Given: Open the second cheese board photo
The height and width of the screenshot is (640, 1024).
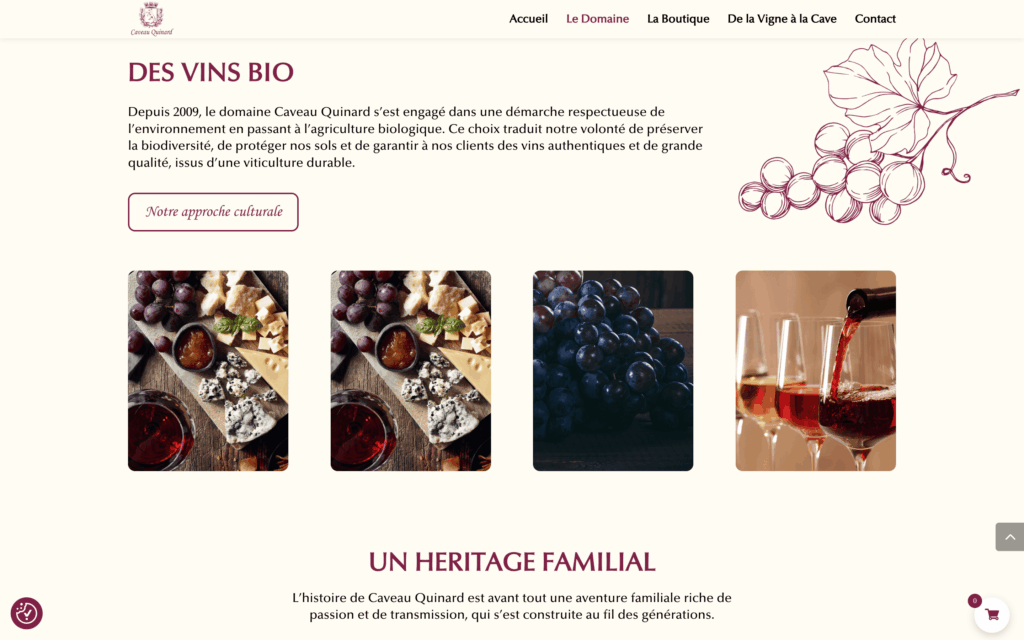Looking at the screenshot, I should pyautogui.click(x=410, y=371).
